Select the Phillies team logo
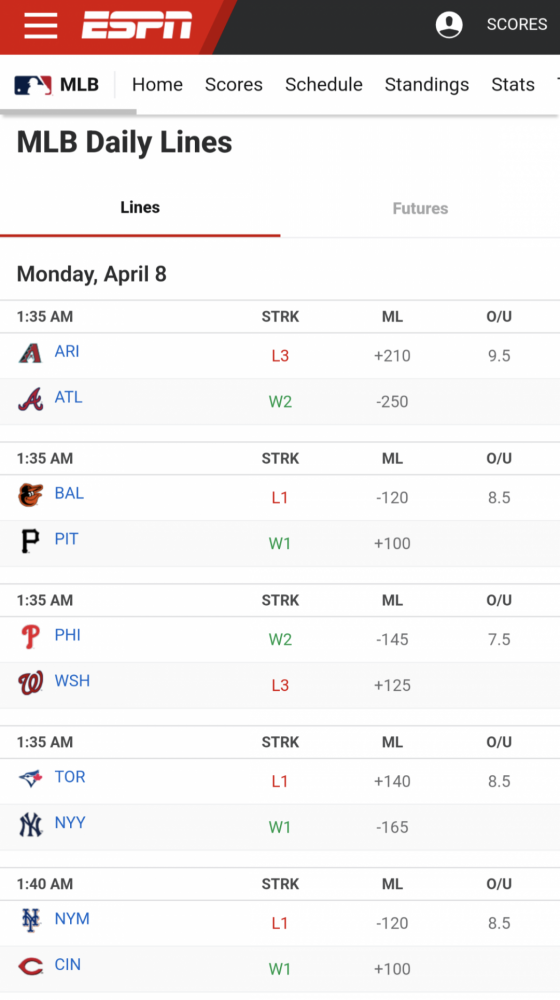 coord(30,636)
